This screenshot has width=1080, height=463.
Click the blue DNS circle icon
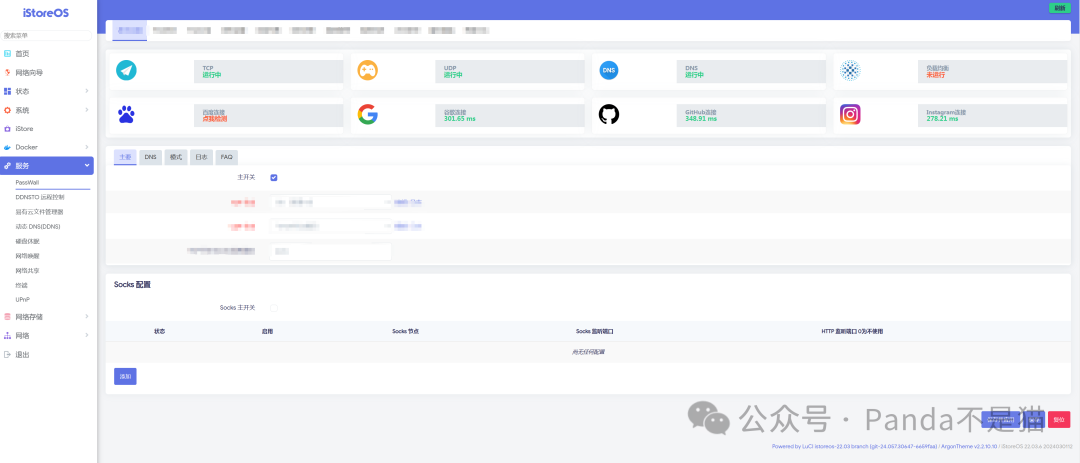click(x=609, y=70)
